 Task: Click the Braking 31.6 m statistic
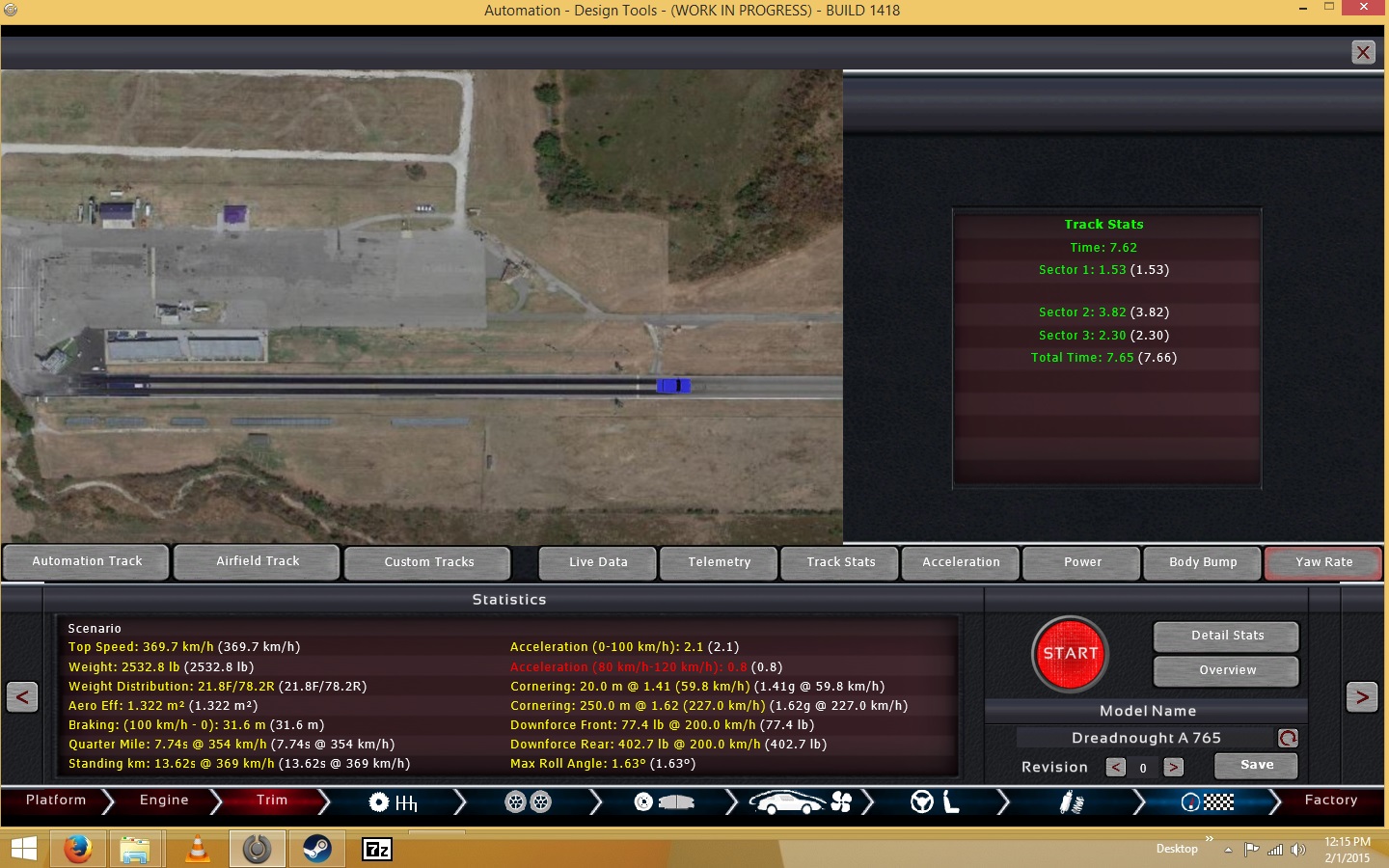(196, 725)
